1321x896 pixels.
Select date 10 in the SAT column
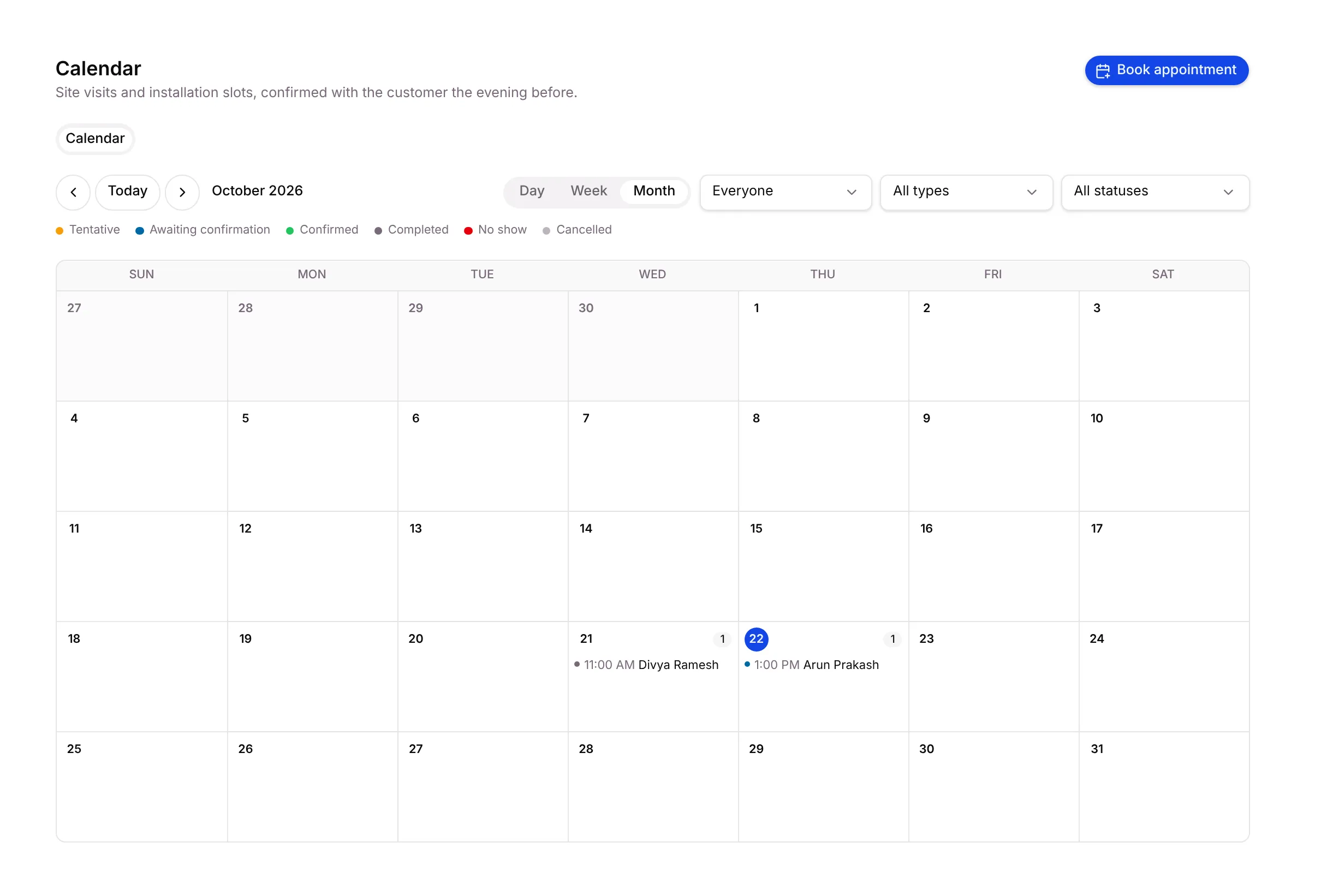[1097, 418]
